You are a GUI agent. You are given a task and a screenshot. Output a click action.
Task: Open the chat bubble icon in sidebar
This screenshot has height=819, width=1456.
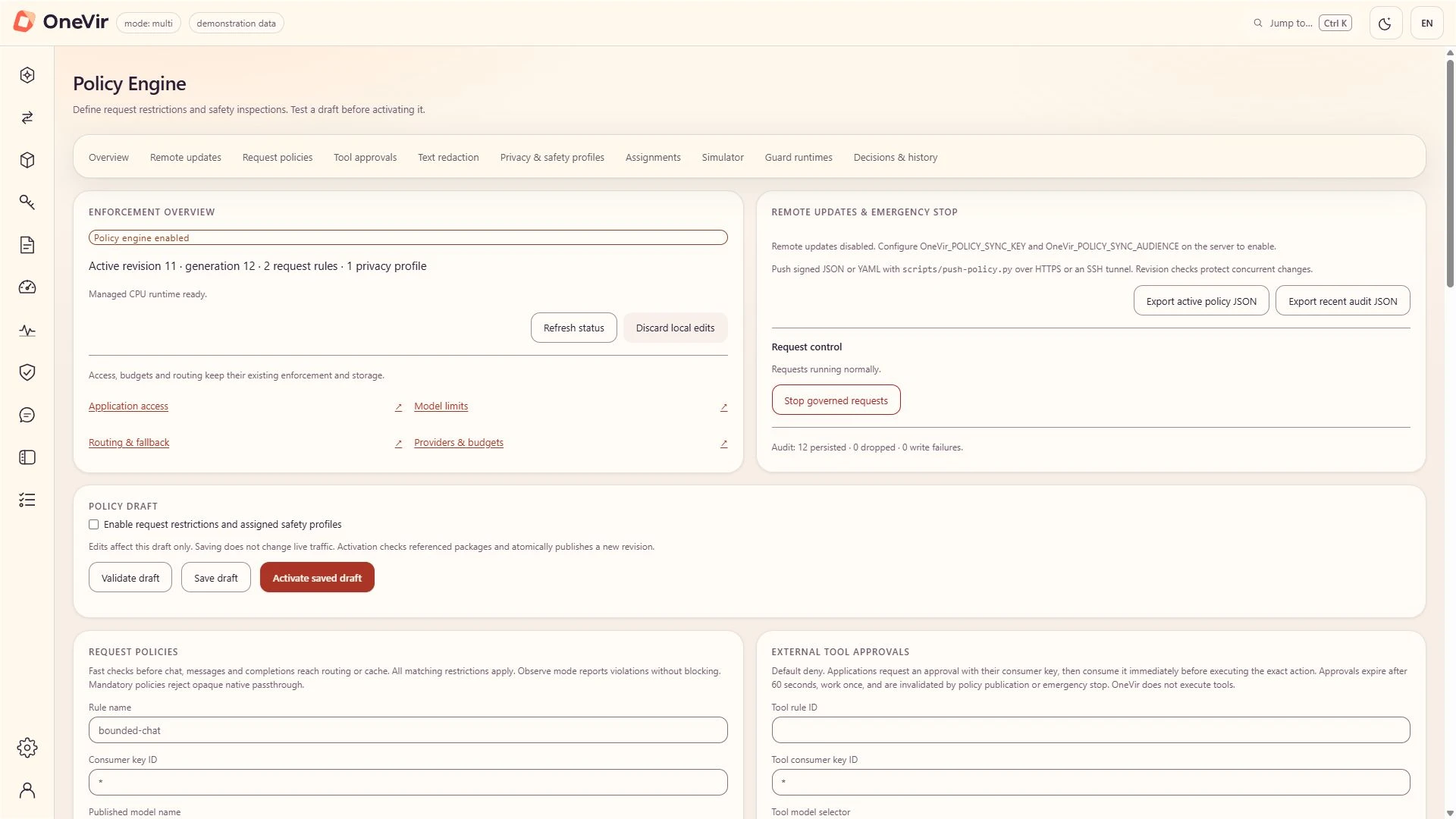point(27,415)
